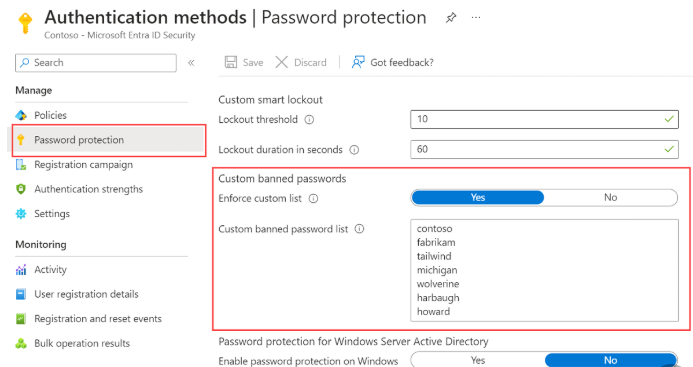Click the Lockout threshold input field

tap(544, 119)
